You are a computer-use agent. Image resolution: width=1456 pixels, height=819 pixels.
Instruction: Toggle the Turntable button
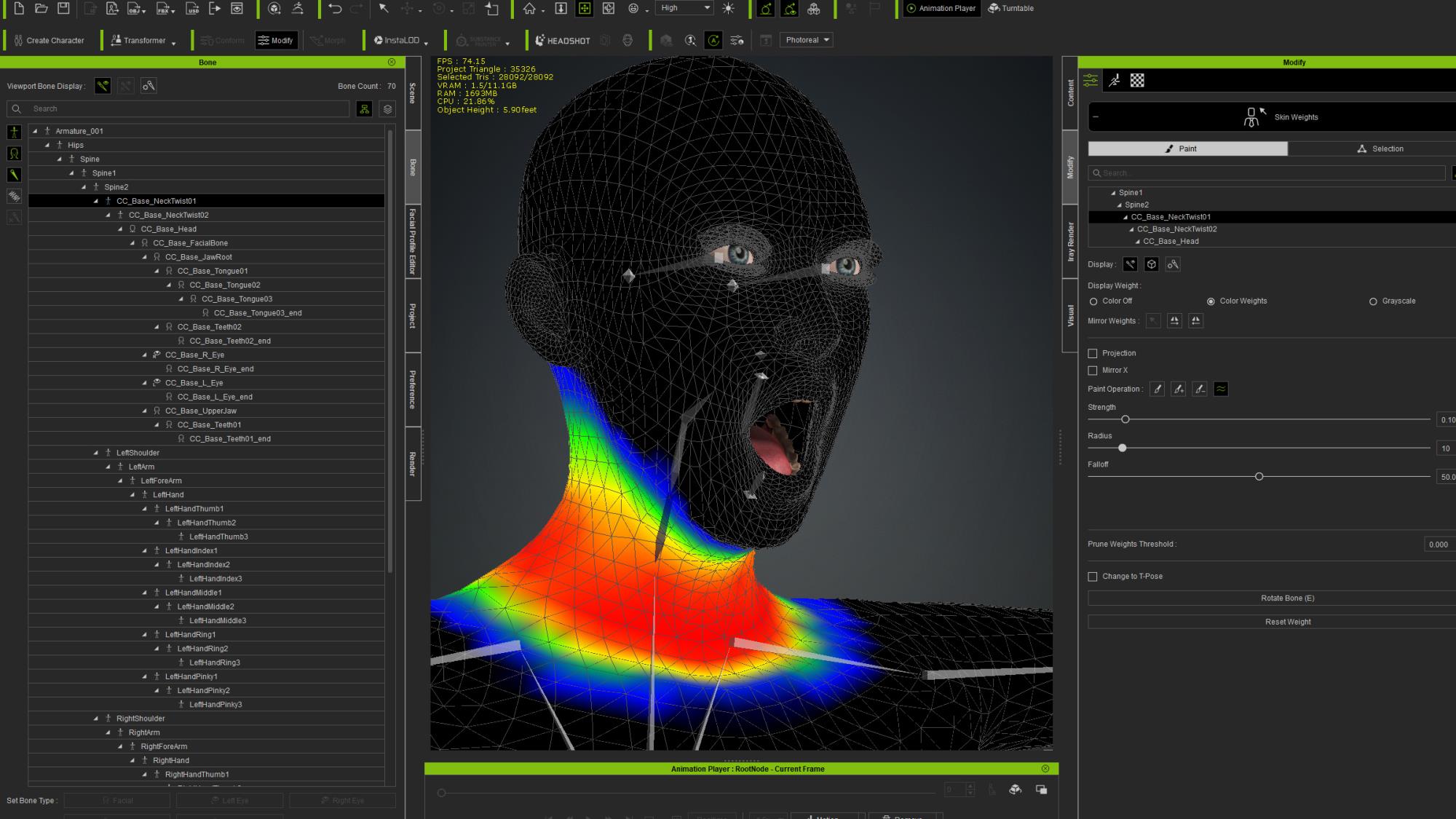click(1011, 9)
